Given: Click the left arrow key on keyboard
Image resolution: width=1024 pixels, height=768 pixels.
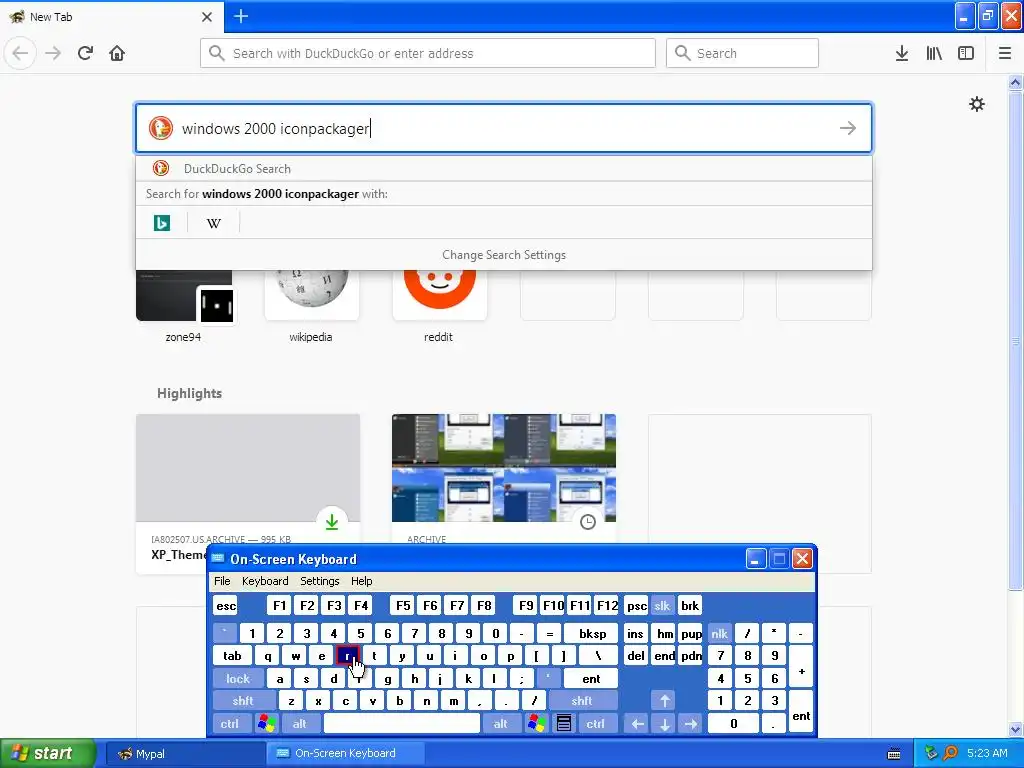Looking at the screenshot, I should [637, 724].
